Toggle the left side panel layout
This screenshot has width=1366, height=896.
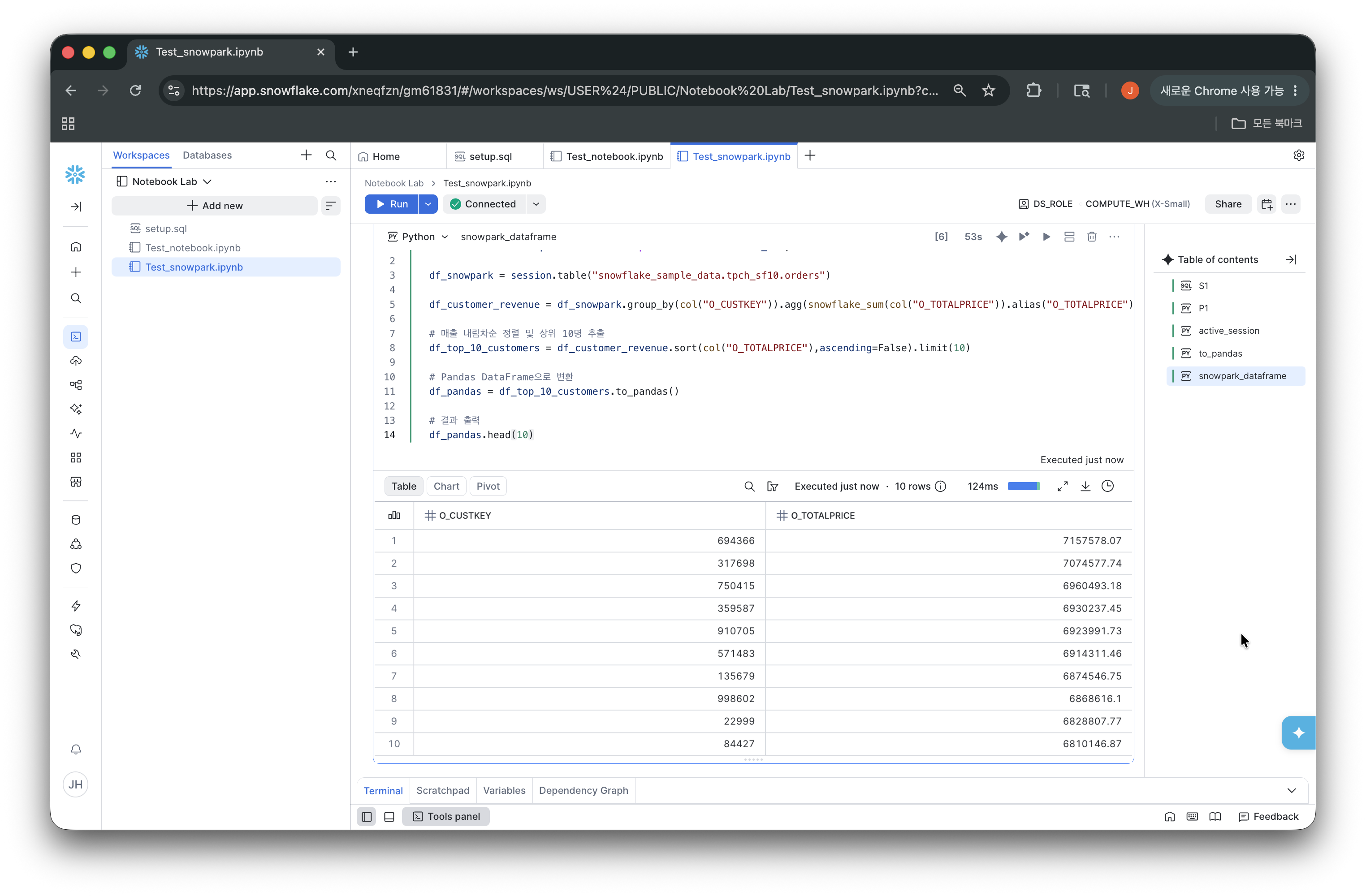point(367,817)
